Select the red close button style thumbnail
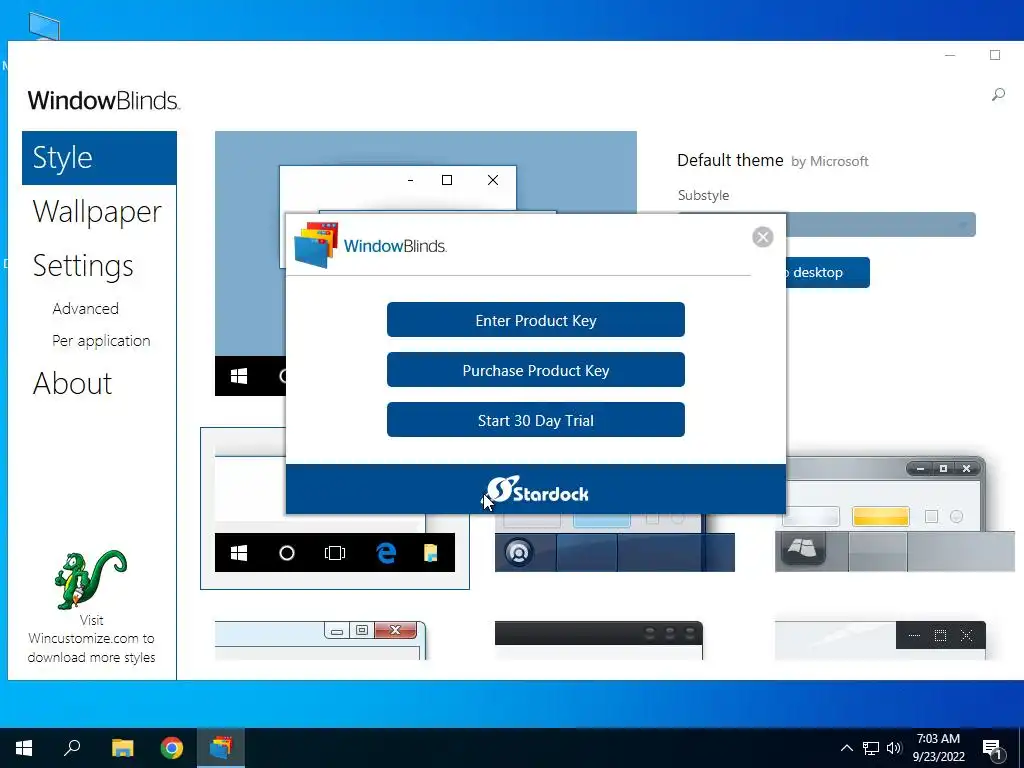Viewport: 1024px width, 768px height. click(321, 640)
